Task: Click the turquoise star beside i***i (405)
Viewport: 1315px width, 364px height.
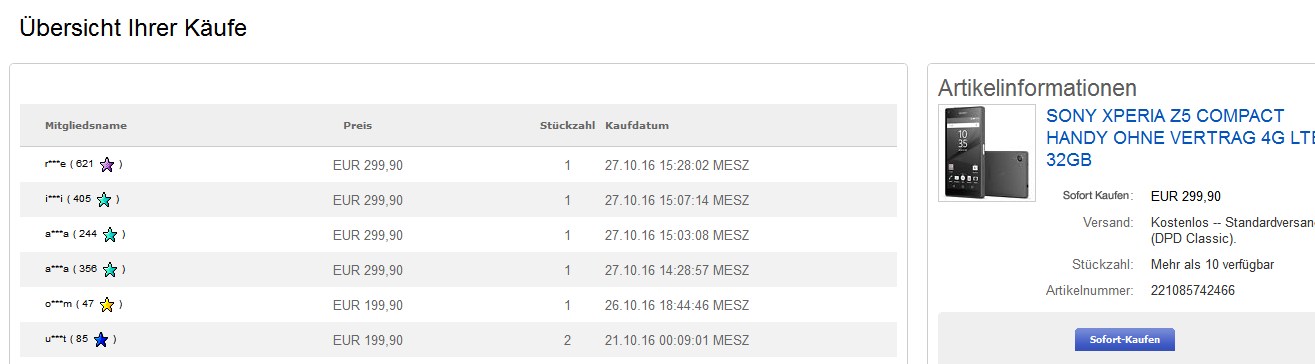Action: 104,200
